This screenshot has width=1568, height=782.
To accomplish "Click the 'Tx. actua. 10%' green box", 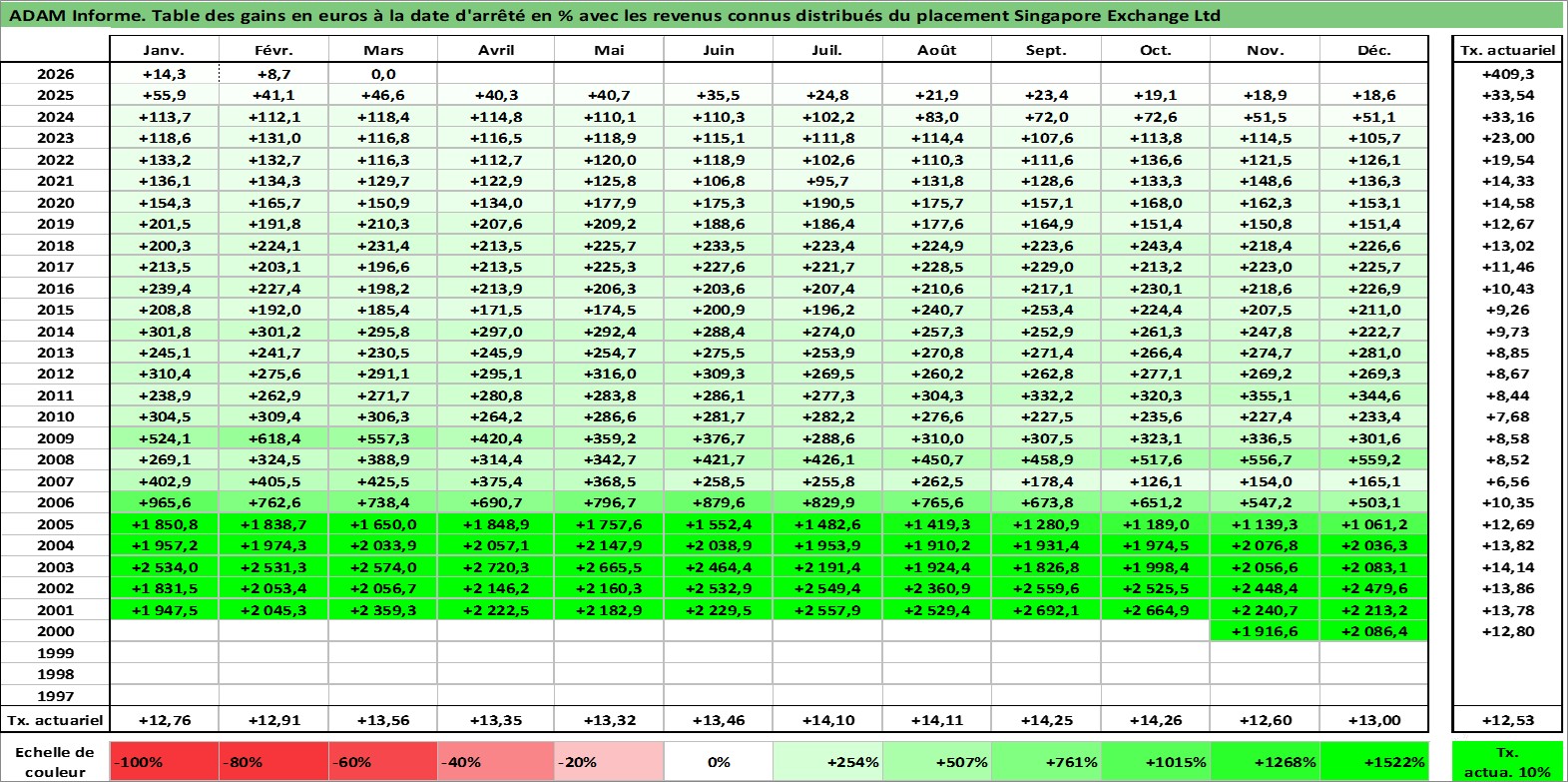I will coord(1507,761).
